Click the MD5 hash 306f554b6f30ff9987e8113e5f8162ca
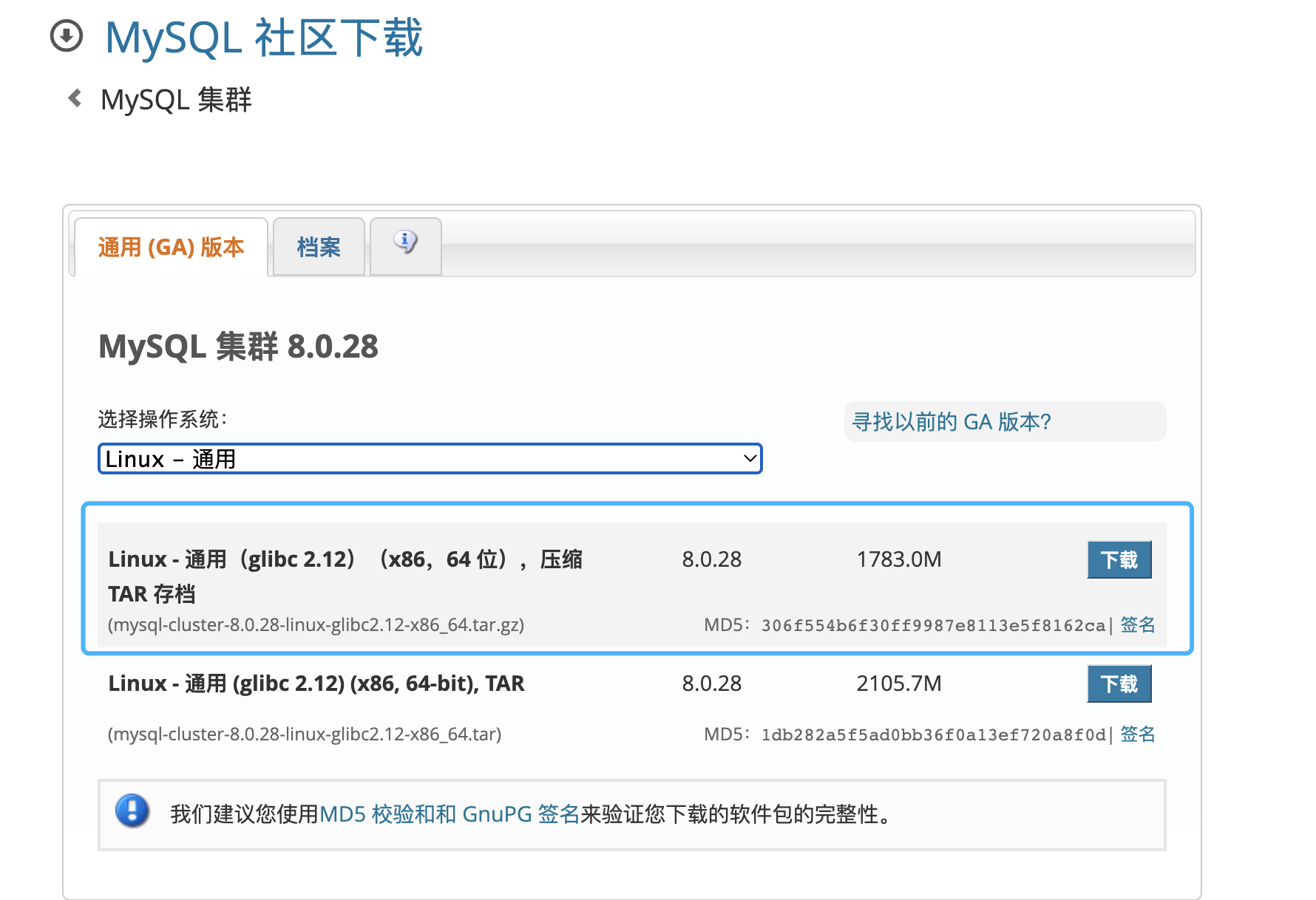 pyautogui.click(x=933, y=626)
